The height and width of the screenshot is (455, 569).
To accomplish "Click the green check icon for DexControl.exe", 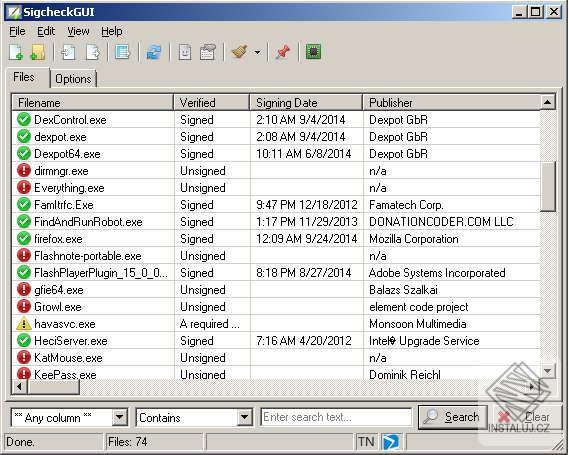I will 24,119.
